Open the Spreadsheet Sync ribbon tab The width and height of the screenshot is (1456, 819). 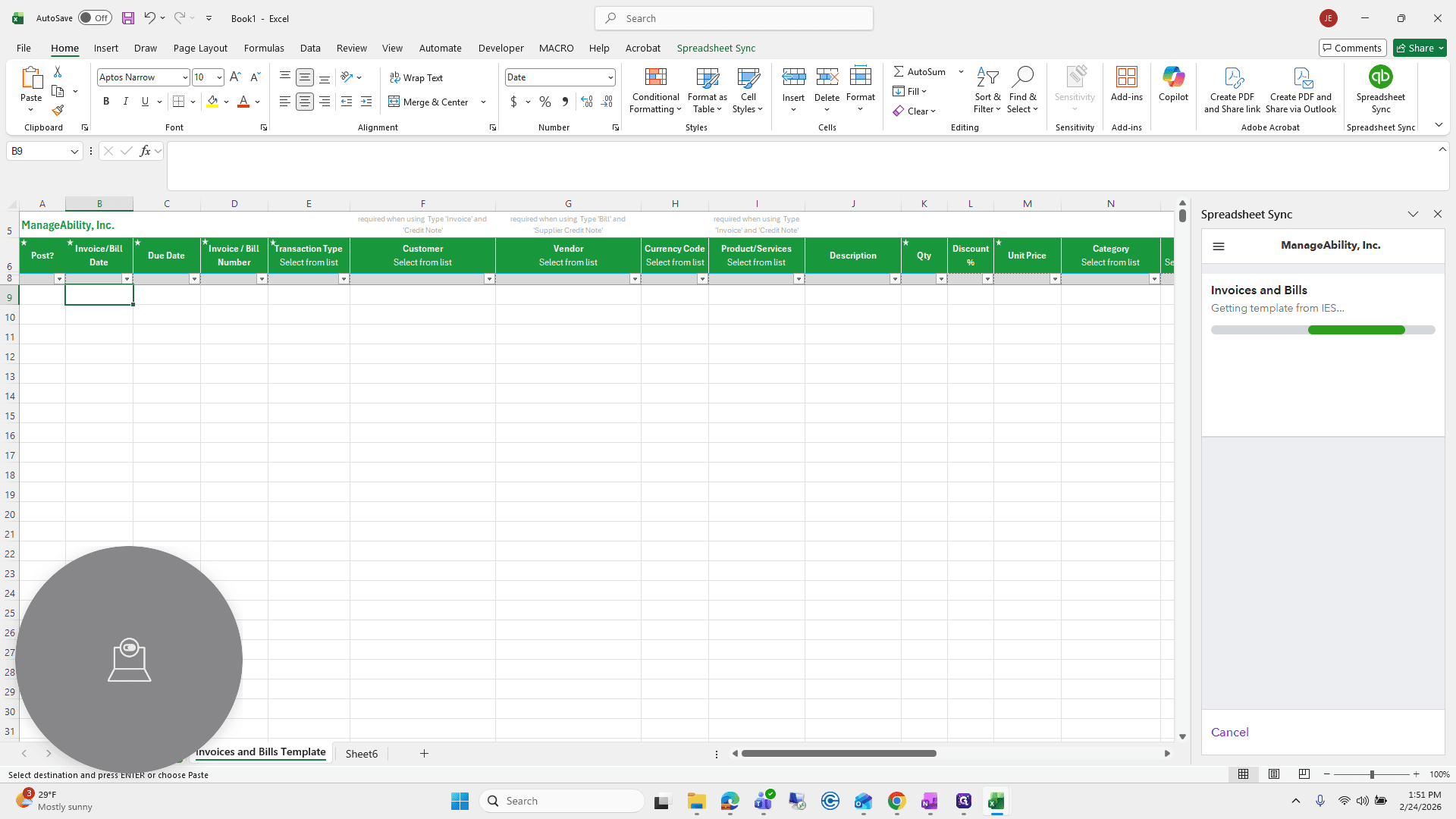(x=716, y=48)
